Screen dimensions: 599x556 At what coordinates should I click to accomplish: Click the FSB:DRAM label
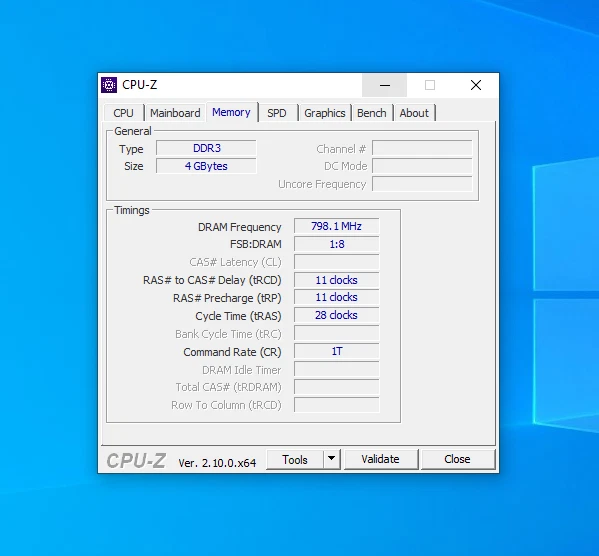tap(256, 244)
